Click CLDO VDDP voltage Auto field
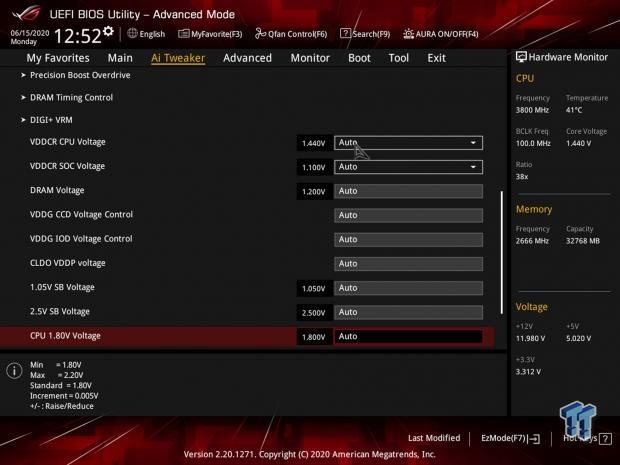620x465 pixels. click(408, 264)
